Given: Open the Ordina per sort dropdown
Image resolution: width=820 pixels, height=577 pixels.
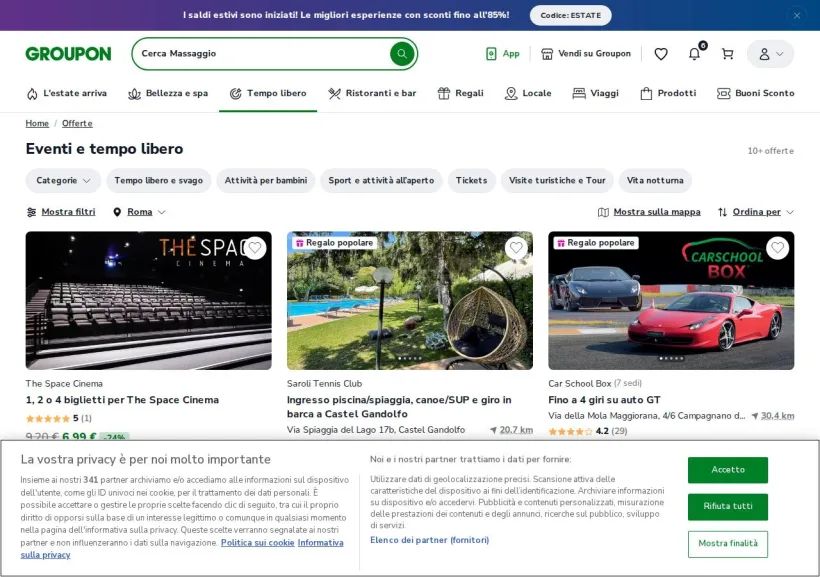Looking at the screenshot, I should pos(756,212).
